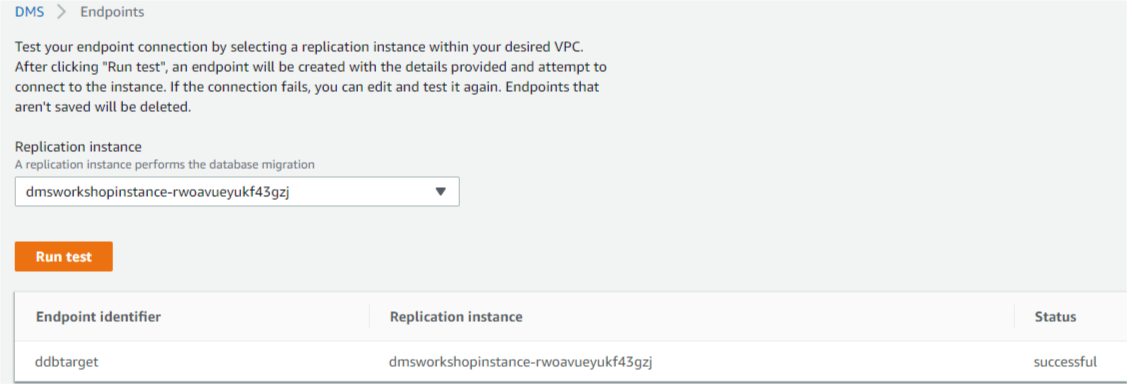Click the replication instance helper description text
The height and width of the screenshot is (389, 1132).
point(165,165)
